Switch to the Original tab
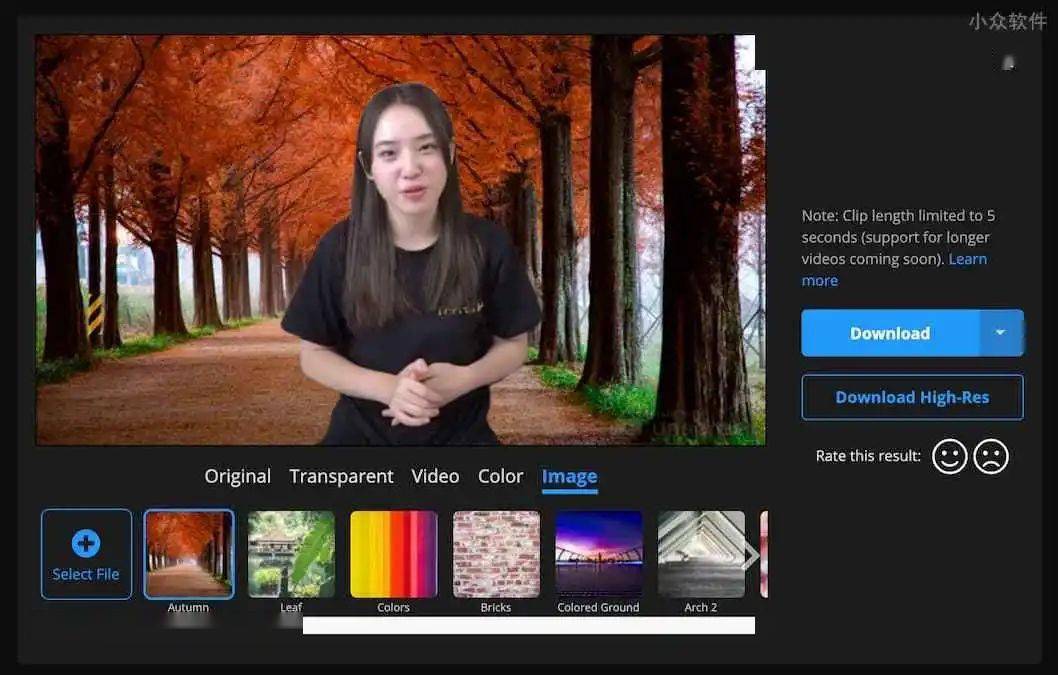 [x=237, y=476]
